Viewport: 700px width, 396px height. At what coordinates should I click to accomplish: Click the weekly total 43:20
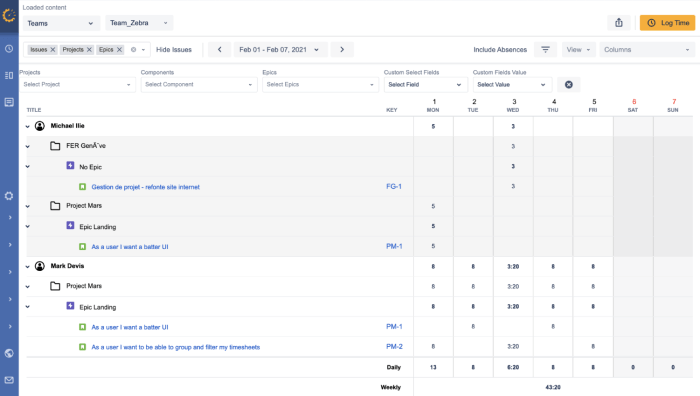(553, 387)
